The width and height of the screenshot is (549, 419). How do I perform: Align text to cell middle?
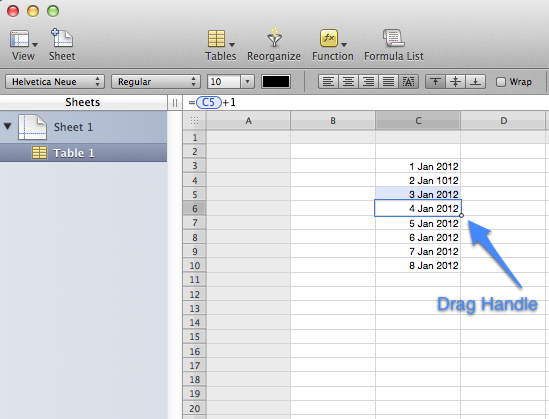point(455,82)
